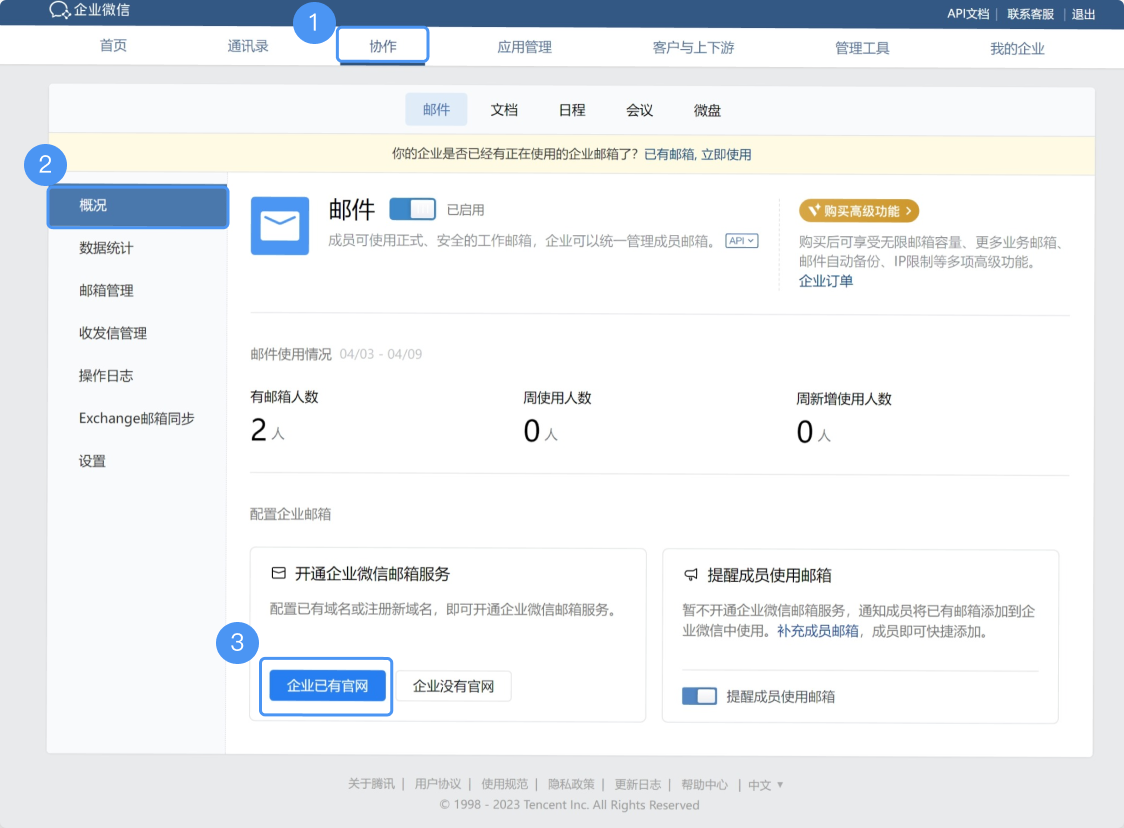Viewport: 1124px width, 828px height.
Task: Open the 使用规范 footer link
Action: (x=504, y=784)
